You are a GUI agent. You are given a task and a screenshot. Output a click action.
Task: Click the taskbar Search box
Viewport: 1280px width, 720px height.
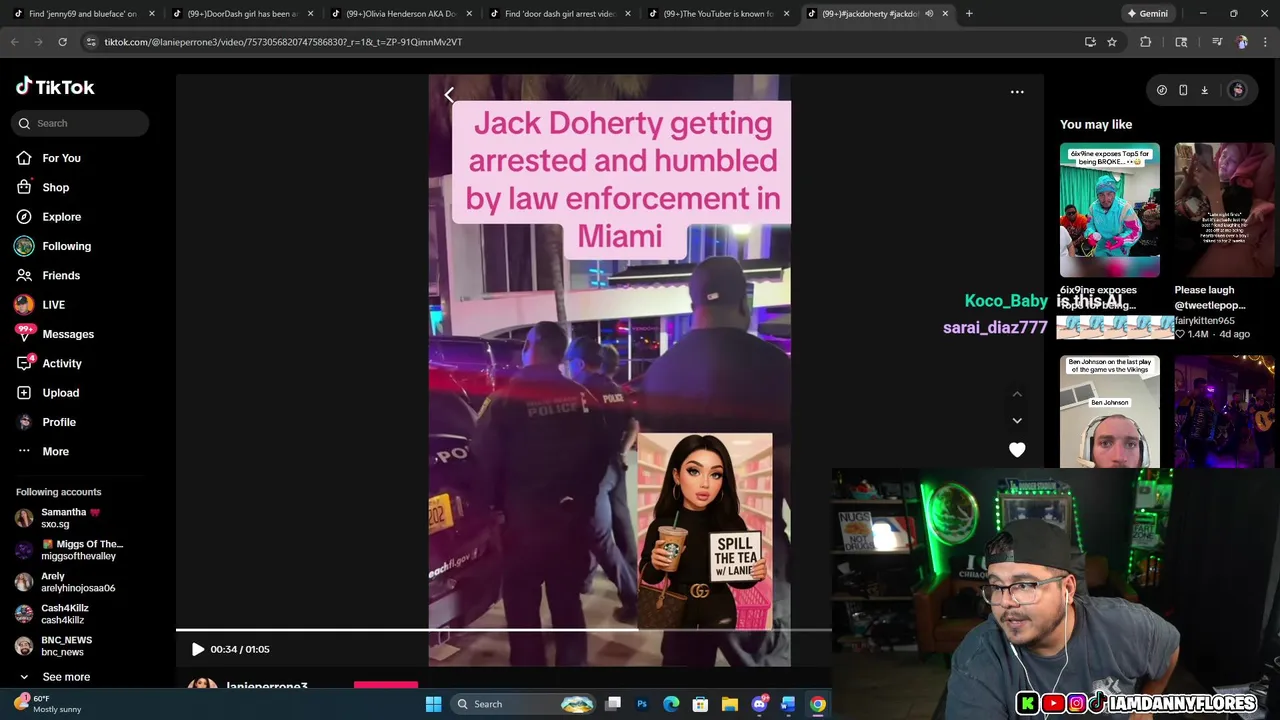tap(525, 704)
